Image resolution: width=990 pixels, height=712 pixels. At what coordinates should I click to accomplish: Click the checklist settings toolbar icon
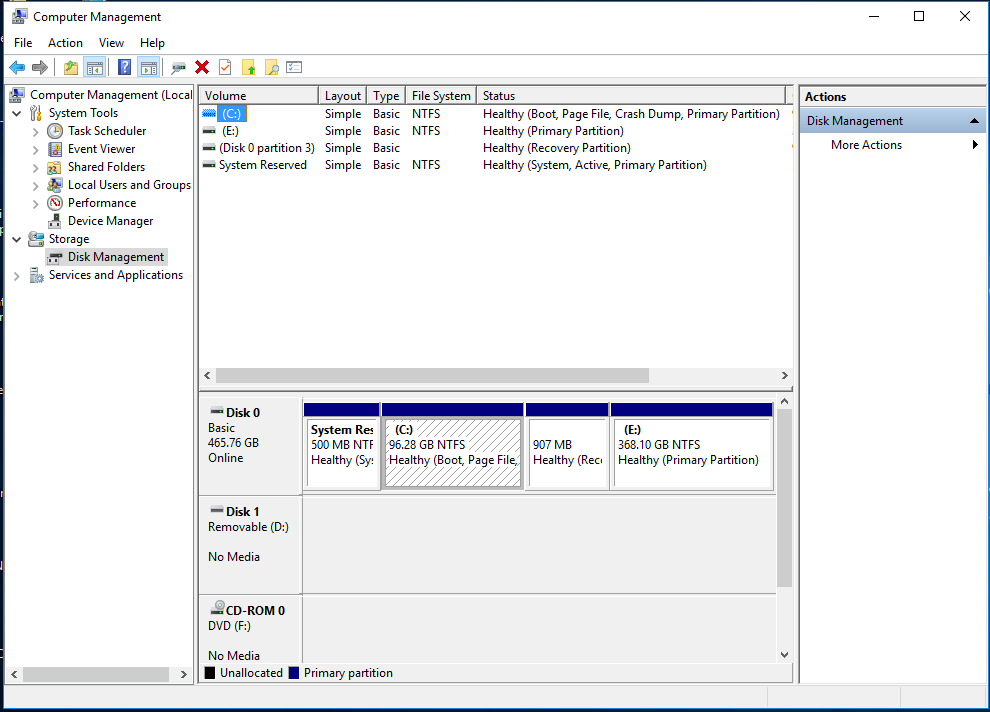(294, 68)
